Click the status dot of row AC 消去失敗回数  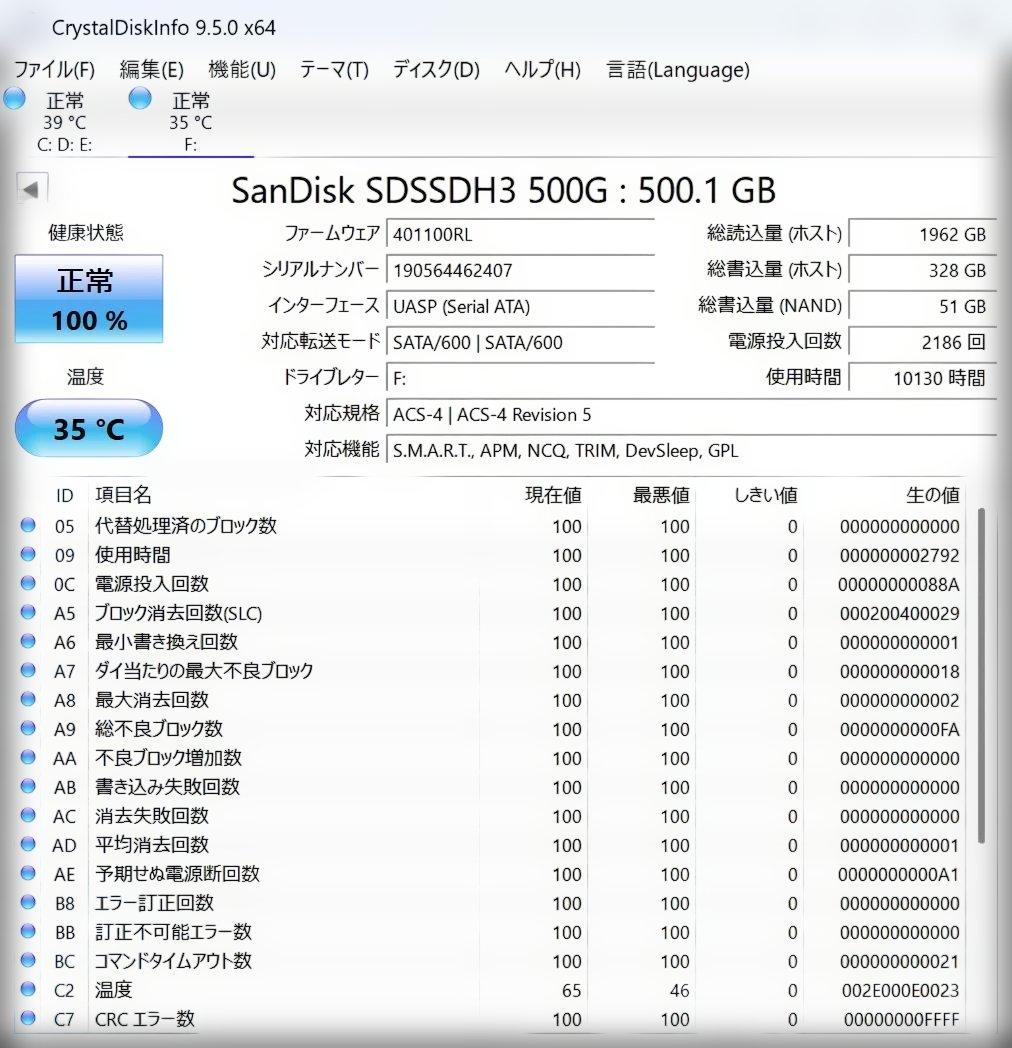pyautogui.click(x=28, y=815)
